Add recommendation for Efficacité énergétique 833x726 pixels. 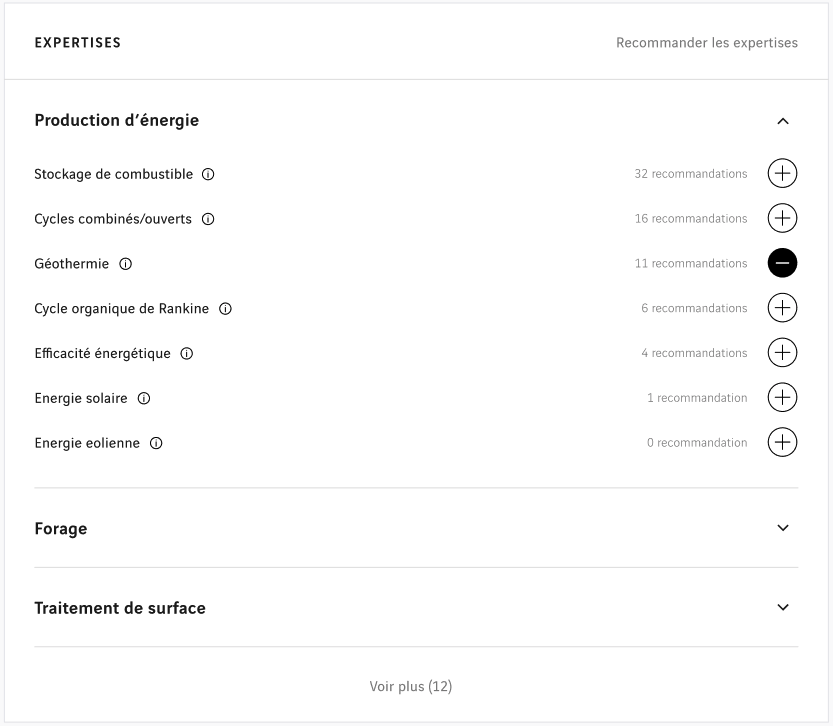pos(782,353)
